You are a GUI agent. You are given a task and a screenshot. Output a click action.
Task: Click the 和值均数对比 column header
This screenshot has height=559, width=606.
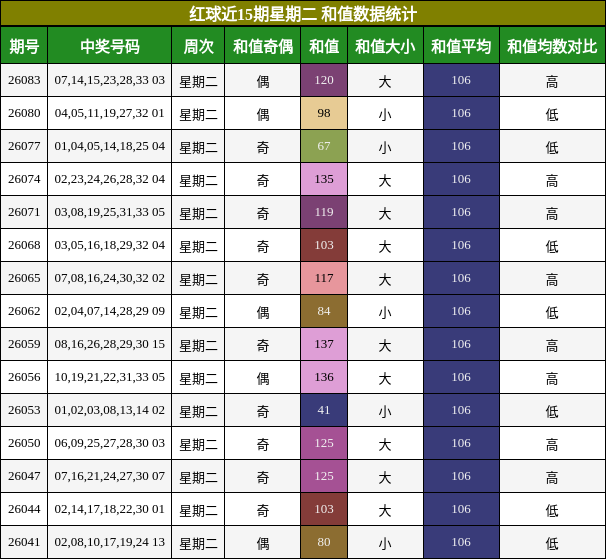(x=552, y=45)
